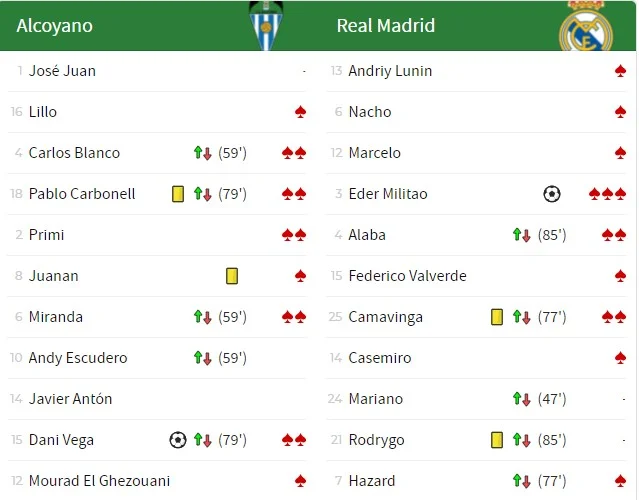This screenshot has height=500, width=639.
Task: Click Carlos Blanco's substitution arrows icon
Action: (x=203, y=153)
